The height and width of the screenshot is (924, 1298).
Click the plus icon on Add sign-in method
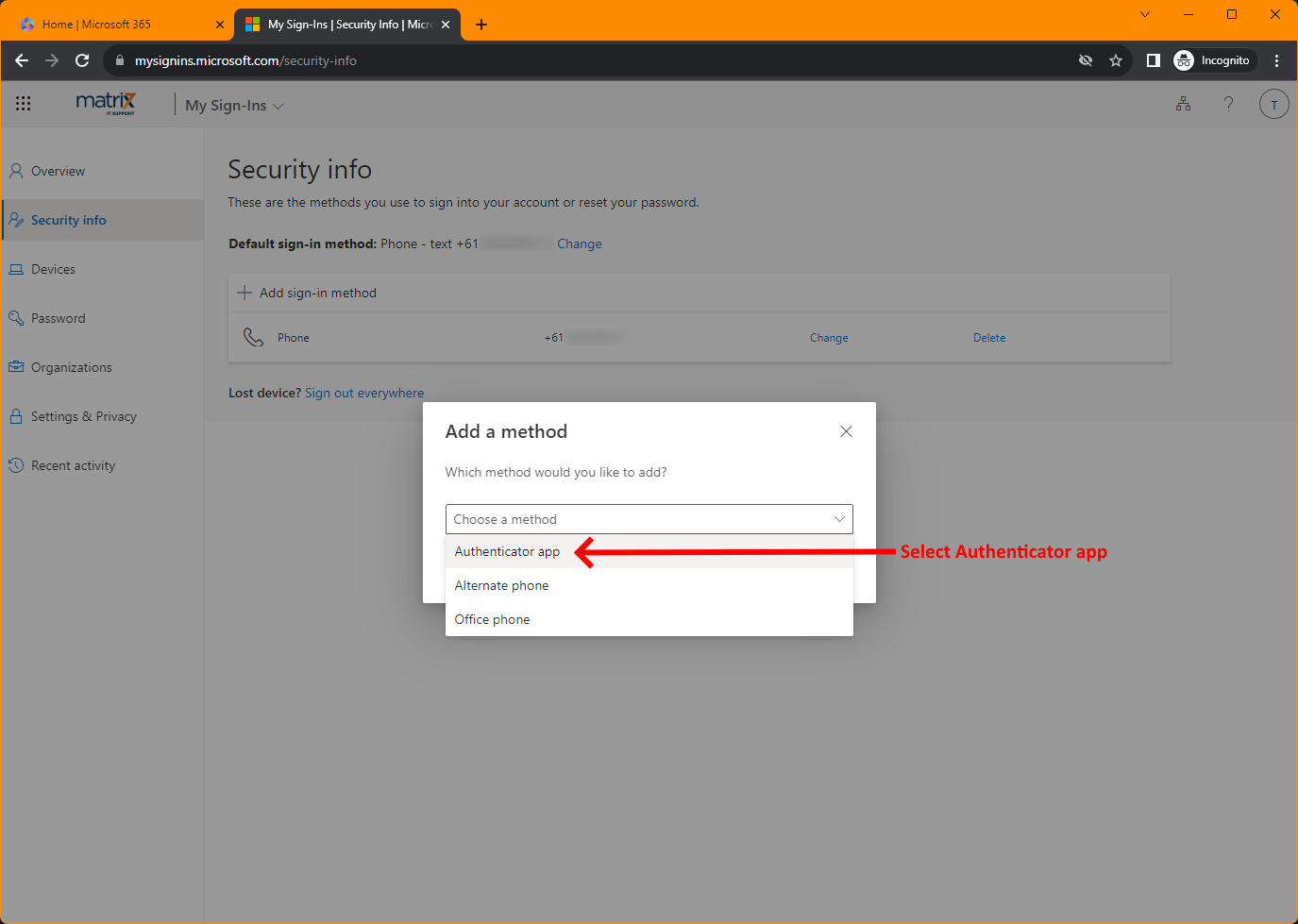coord(245,293)
